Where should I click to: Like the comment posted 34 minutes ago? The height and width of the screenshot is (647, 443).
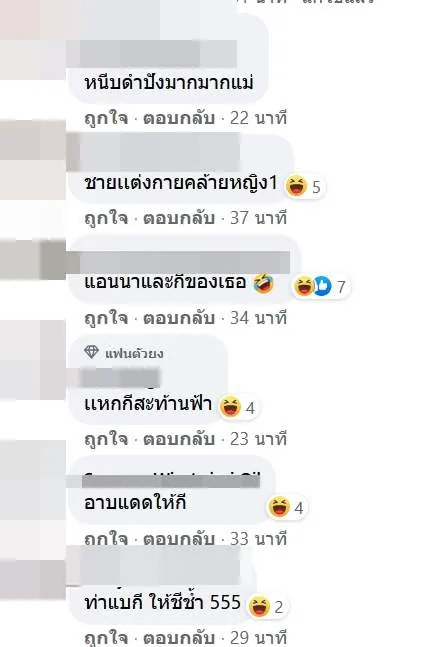106,318
